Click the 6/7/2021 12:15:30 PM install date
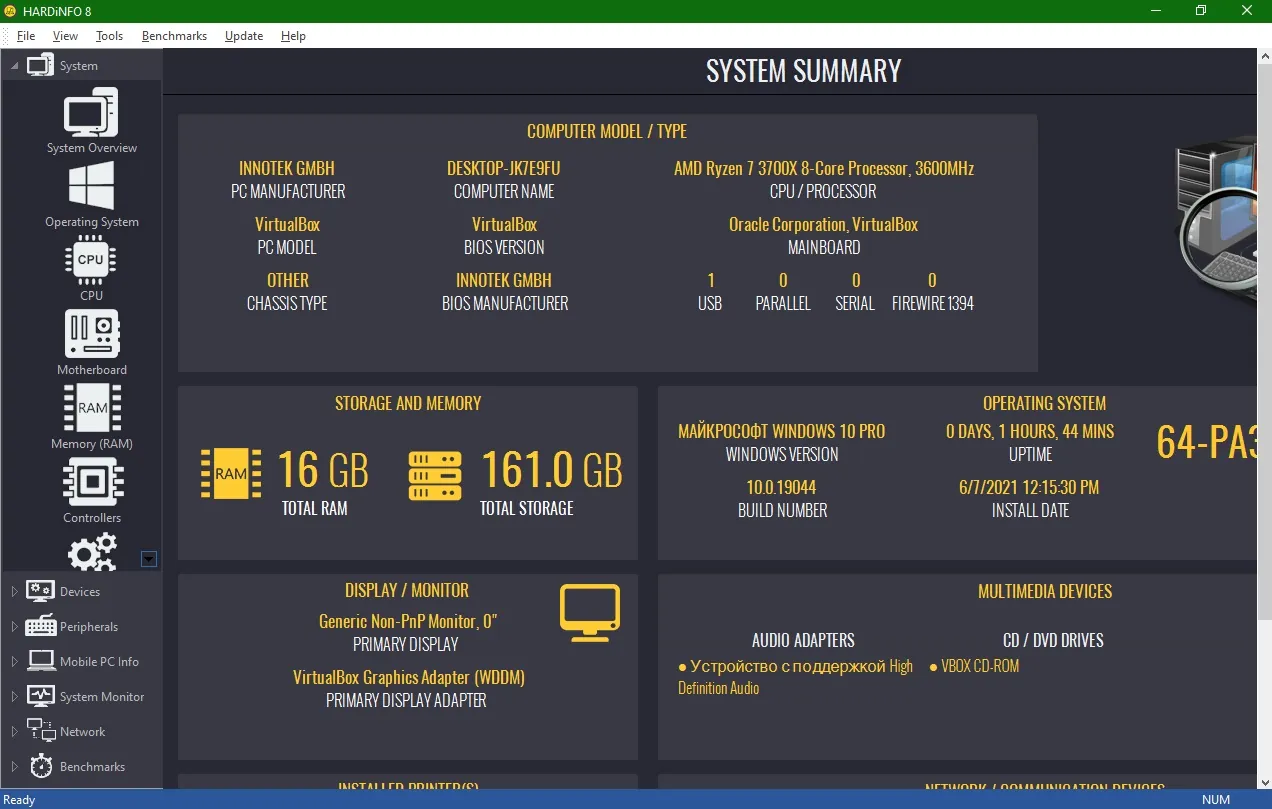This screenshot has height=809, width=1272. [1029, 488]
